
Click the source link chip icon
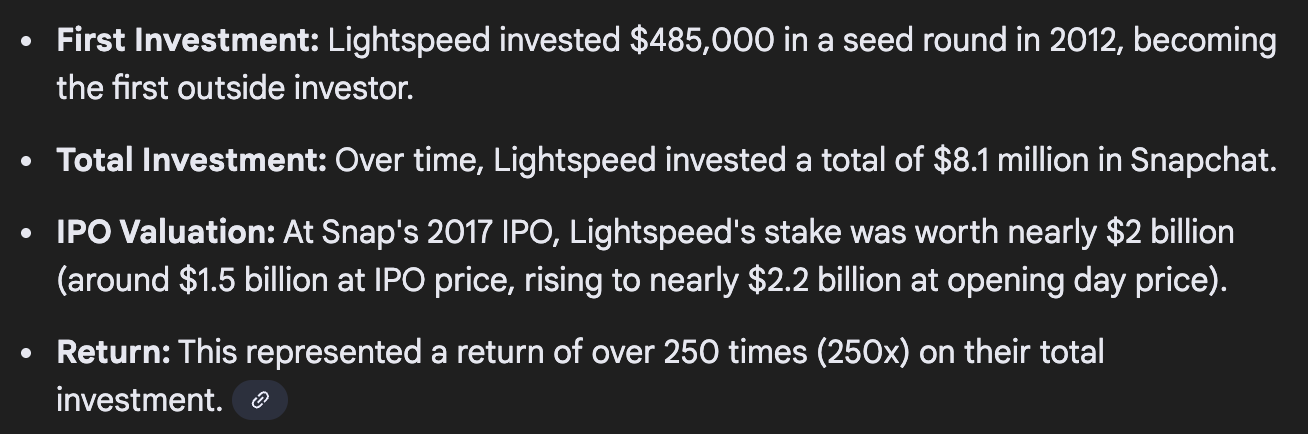pos(260,401)
